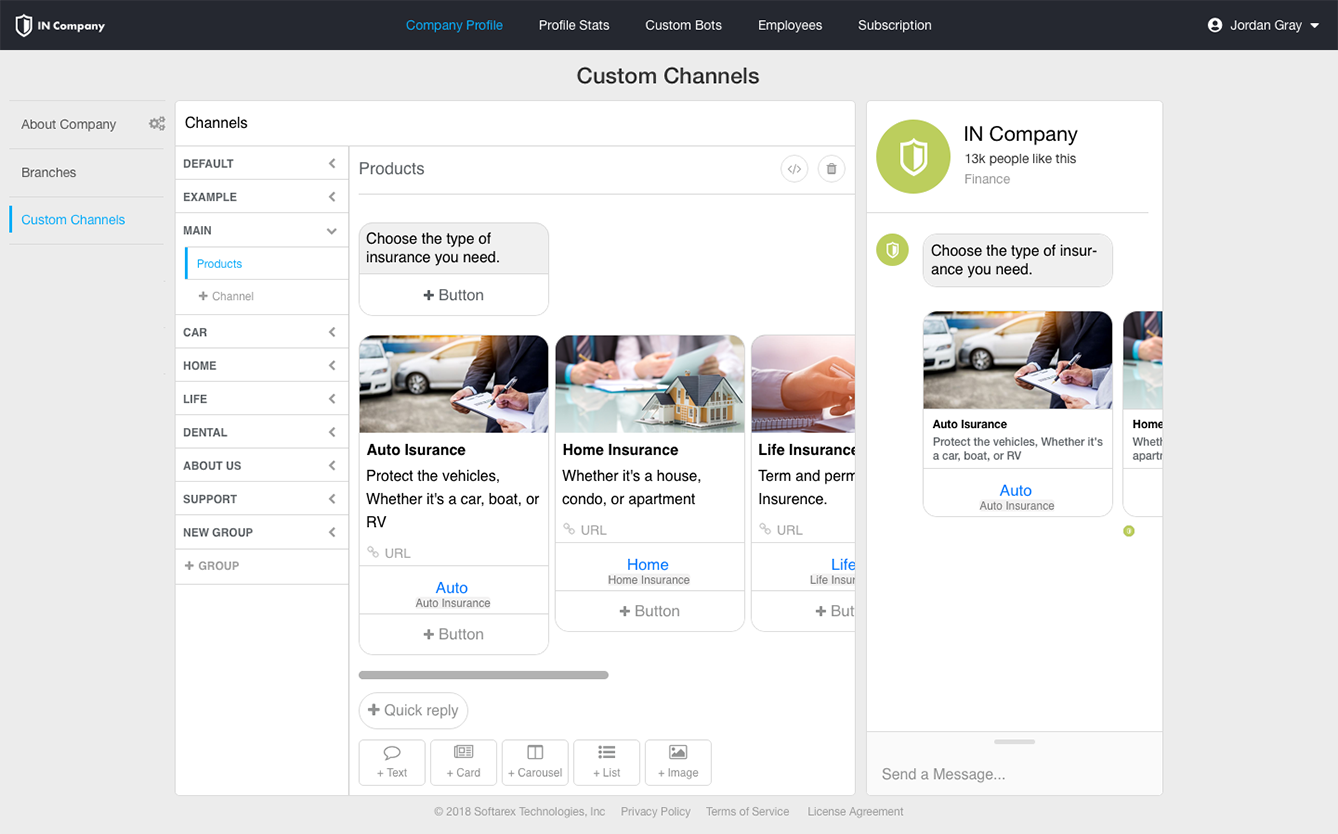Edit the Choose the type of insurance text
The image size is (1338, 834).
(x=454, y=248)
